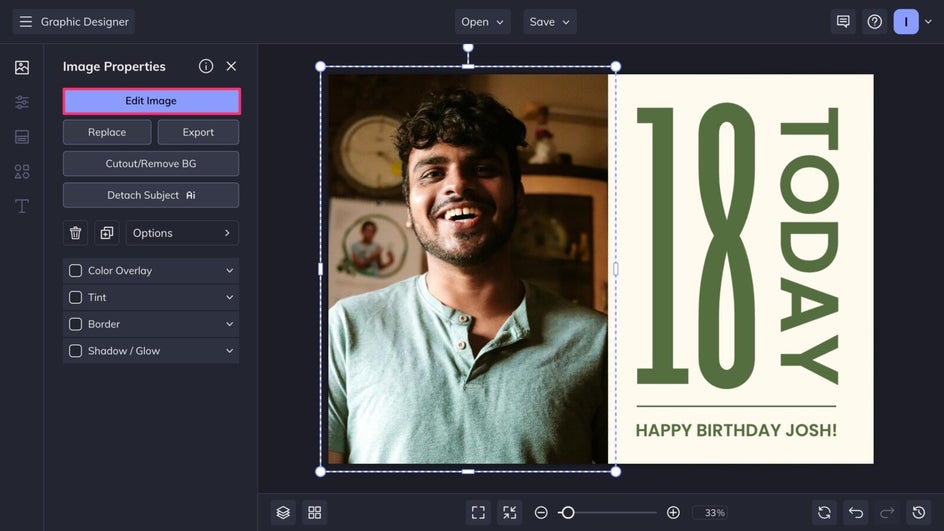Viewport: 944px width, 531px height.
Task: Close the Image Properties panel
Action: point(231,66)
